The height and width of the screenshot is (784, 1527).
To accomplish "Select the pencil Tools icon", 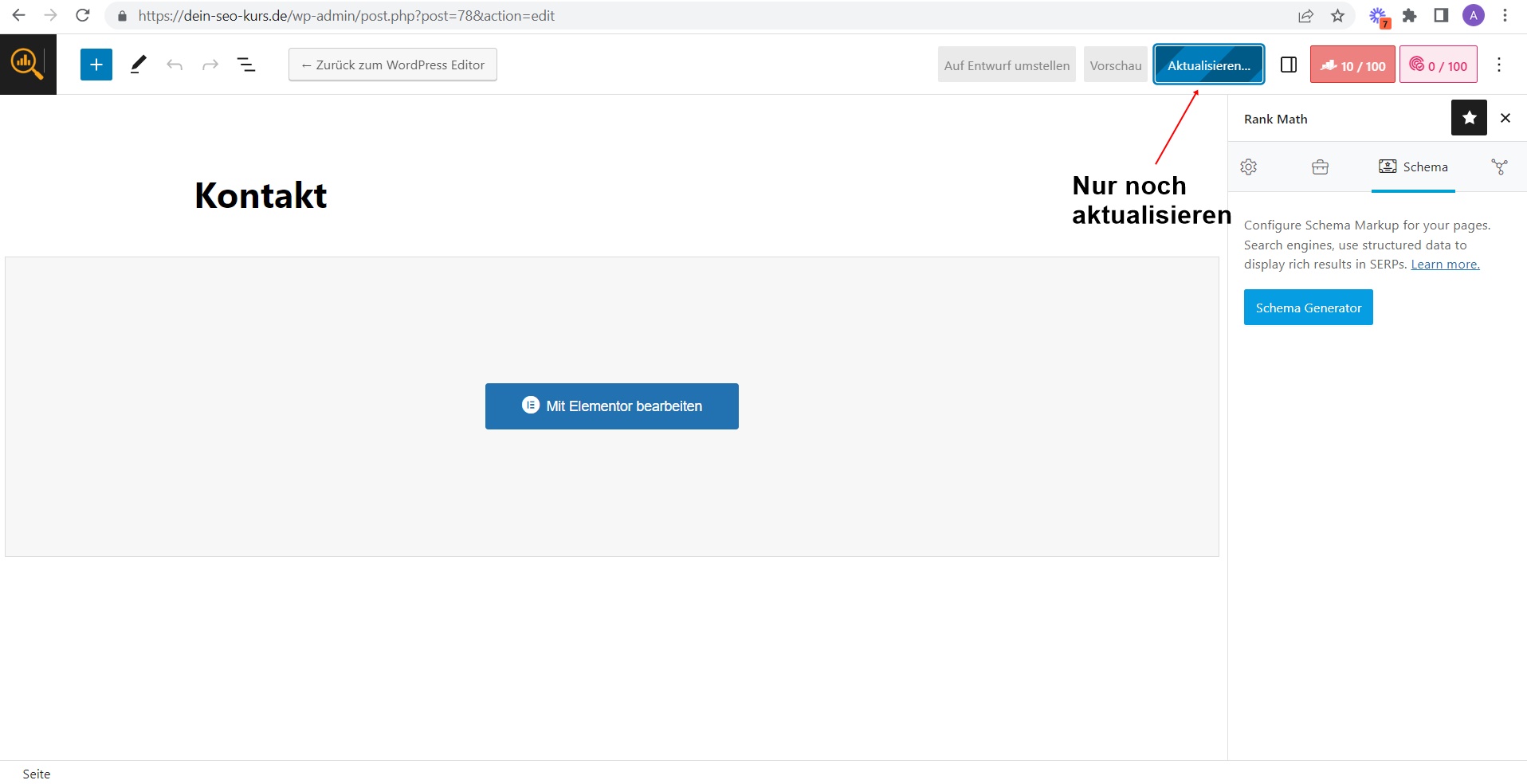I will (x=139, y=65).
